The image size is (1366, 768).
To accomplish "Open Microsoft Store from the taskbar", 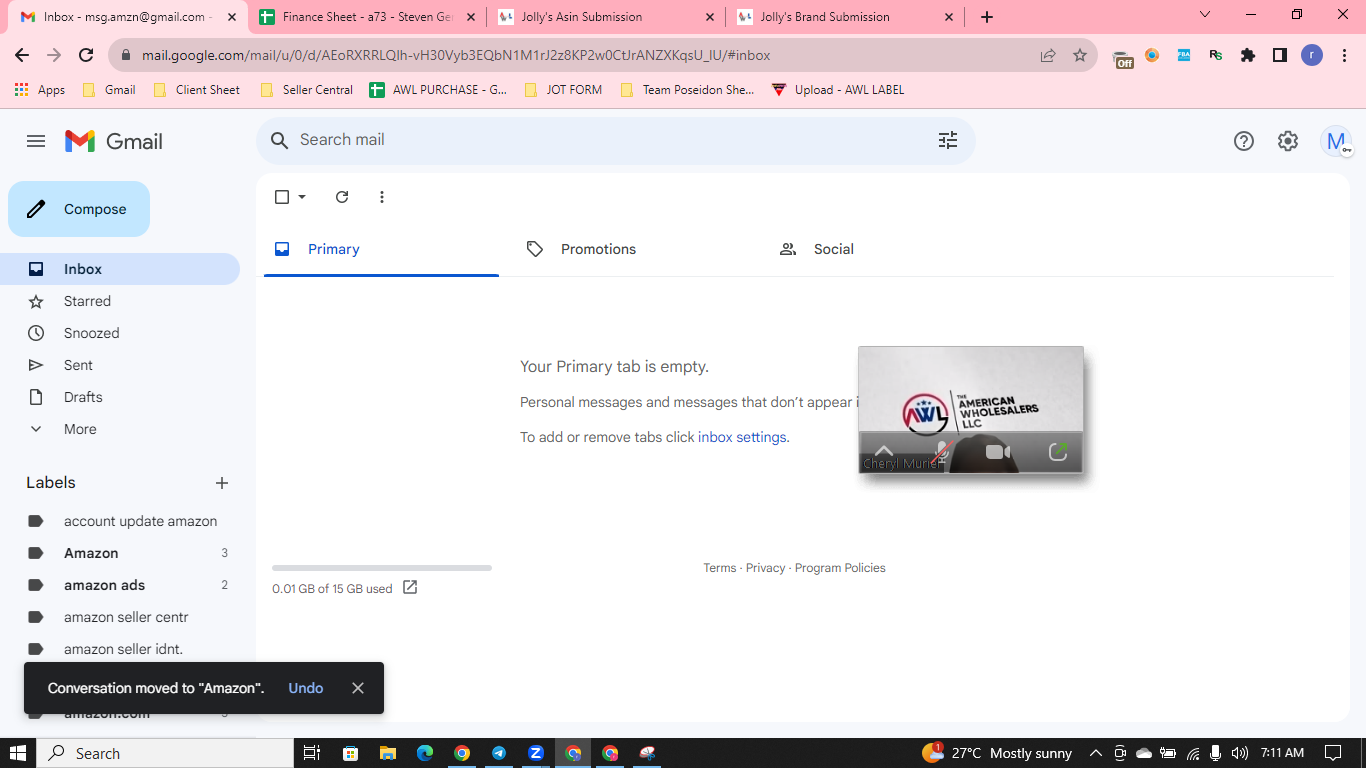I will [350, 753].
